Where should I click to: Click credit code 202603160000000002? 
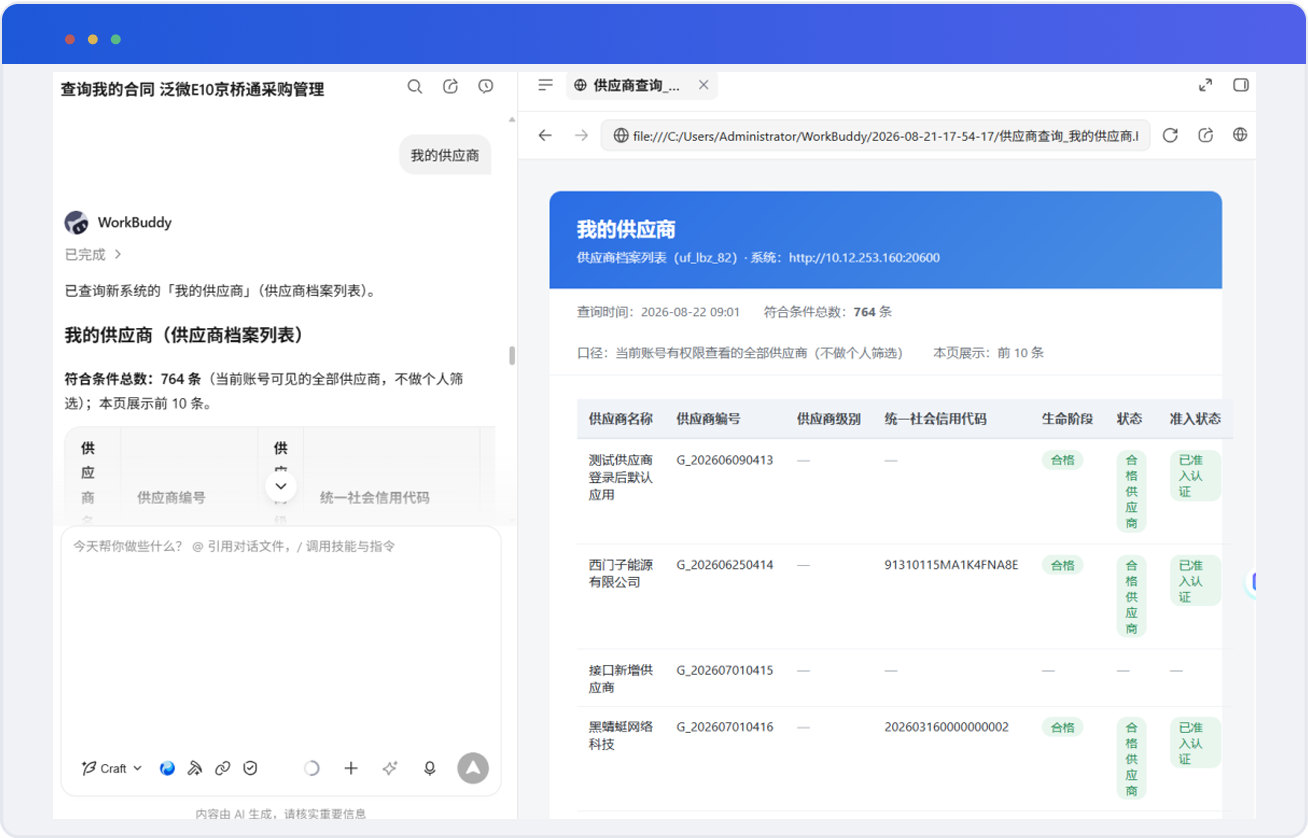pos(946,727)
